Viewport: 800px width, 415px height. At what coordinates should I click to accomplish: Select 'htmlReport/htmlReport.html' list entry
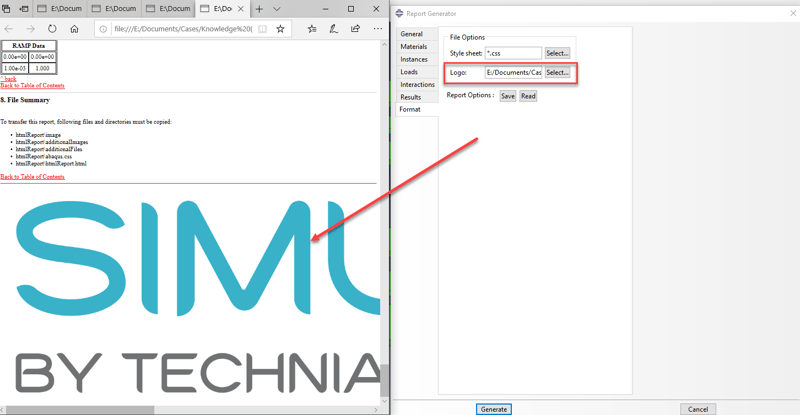[x=51, y=163]
